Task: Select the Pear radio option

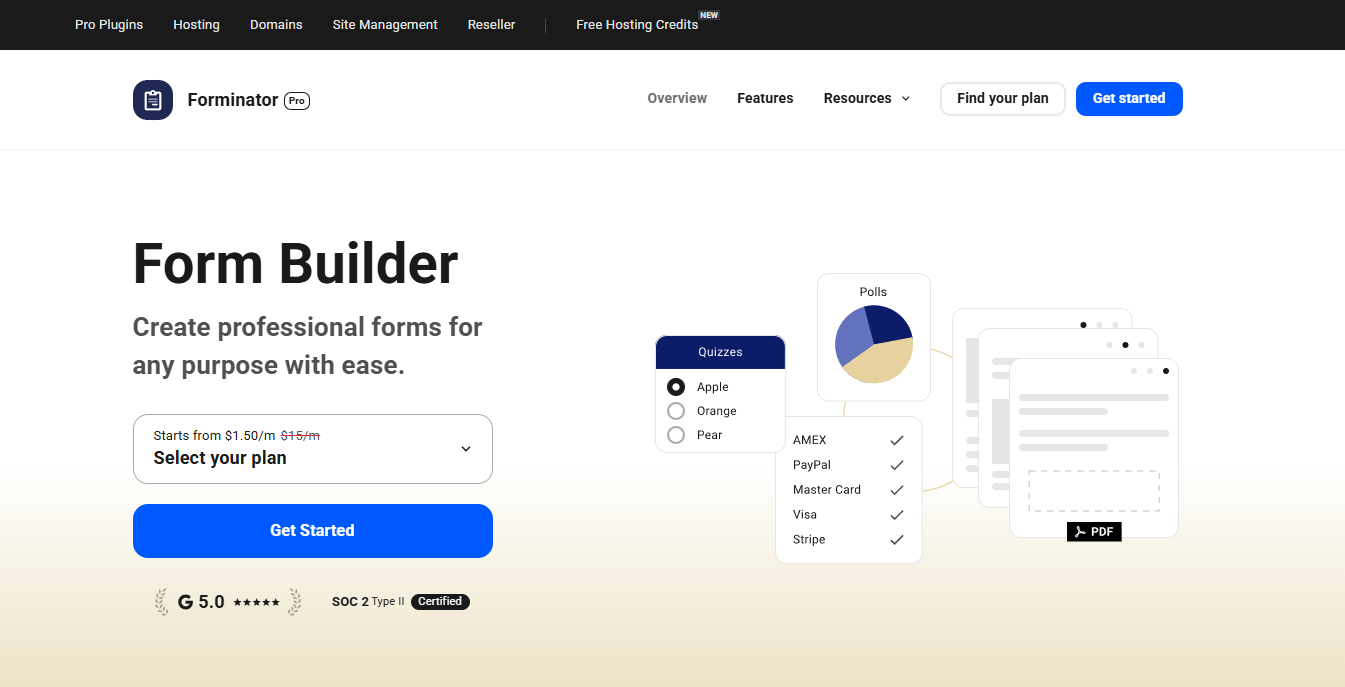Action: click(676, 435)
